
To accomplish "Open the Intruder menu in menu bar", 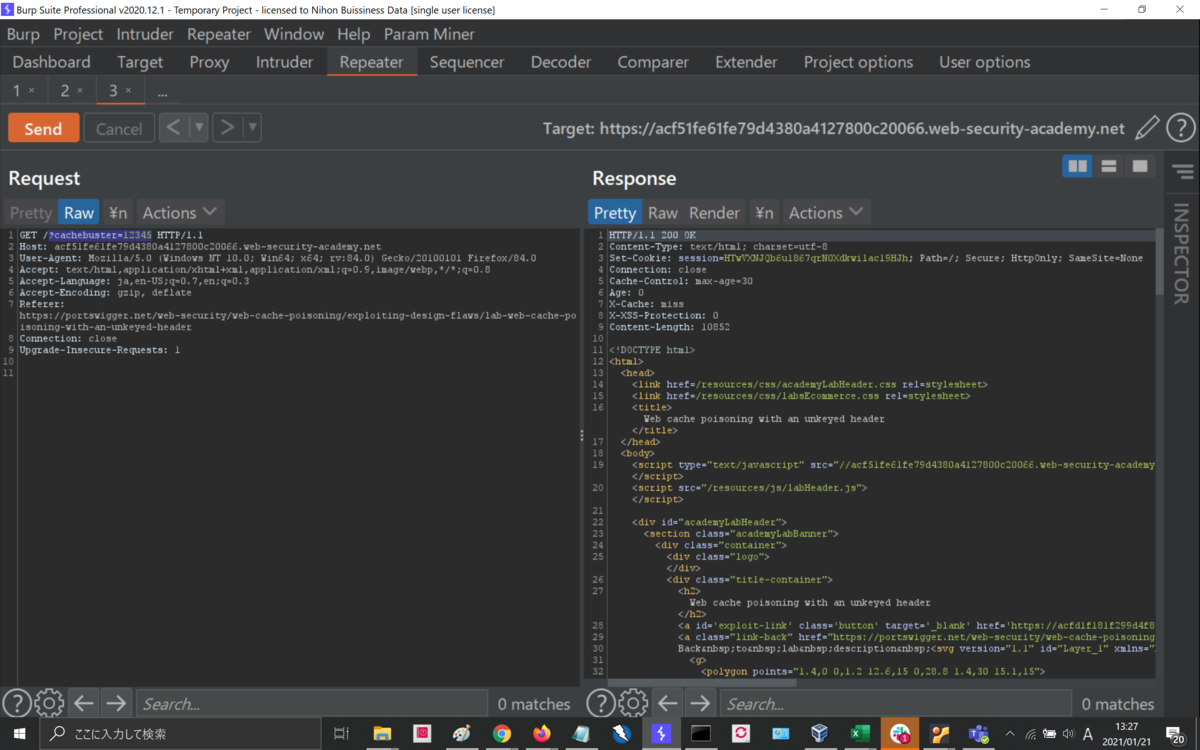I will [x=145, y=34].
